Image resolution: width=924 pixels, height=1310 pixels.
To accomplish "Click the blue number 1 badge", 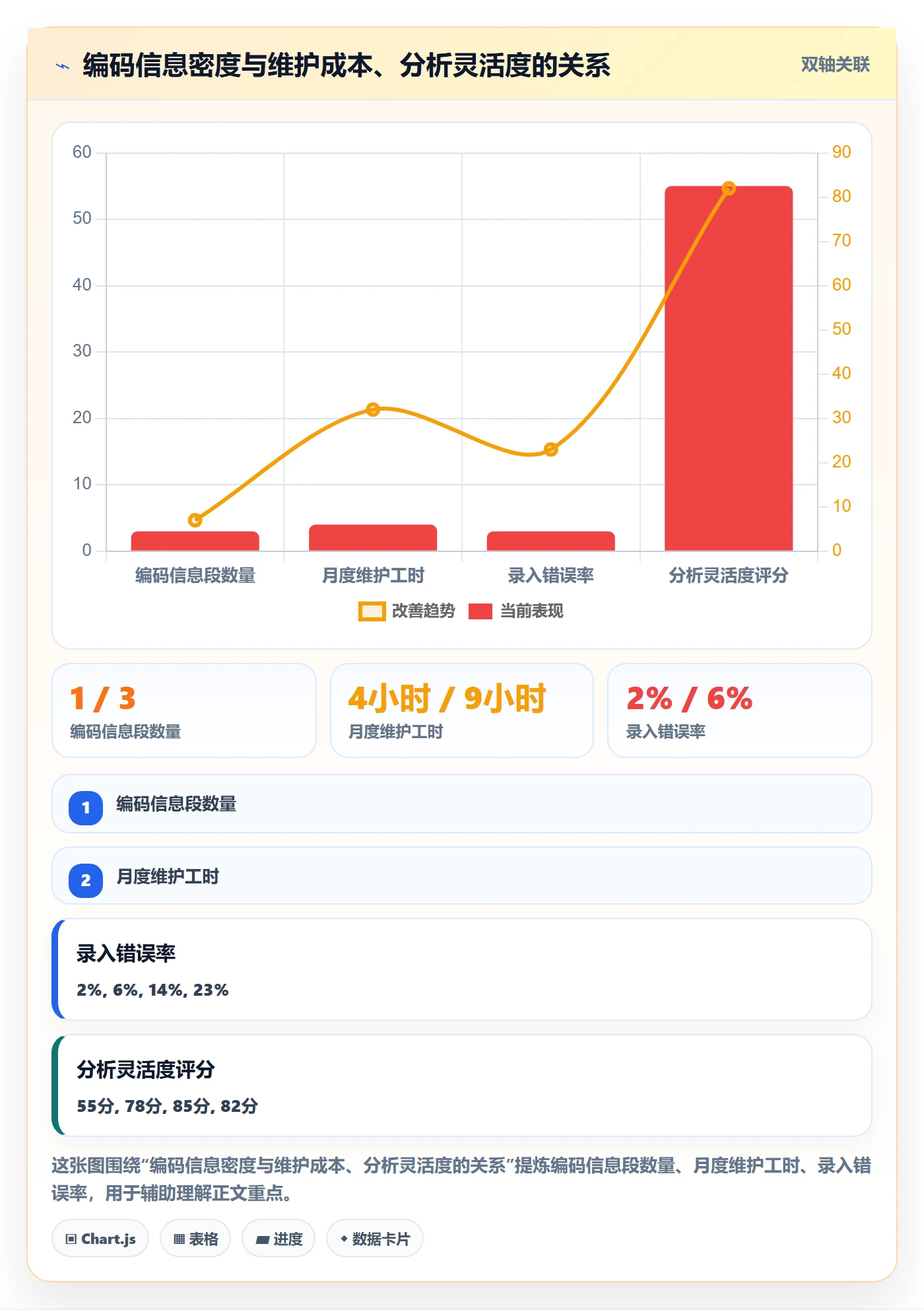I will pyautogui.click(x=86, y=808).
